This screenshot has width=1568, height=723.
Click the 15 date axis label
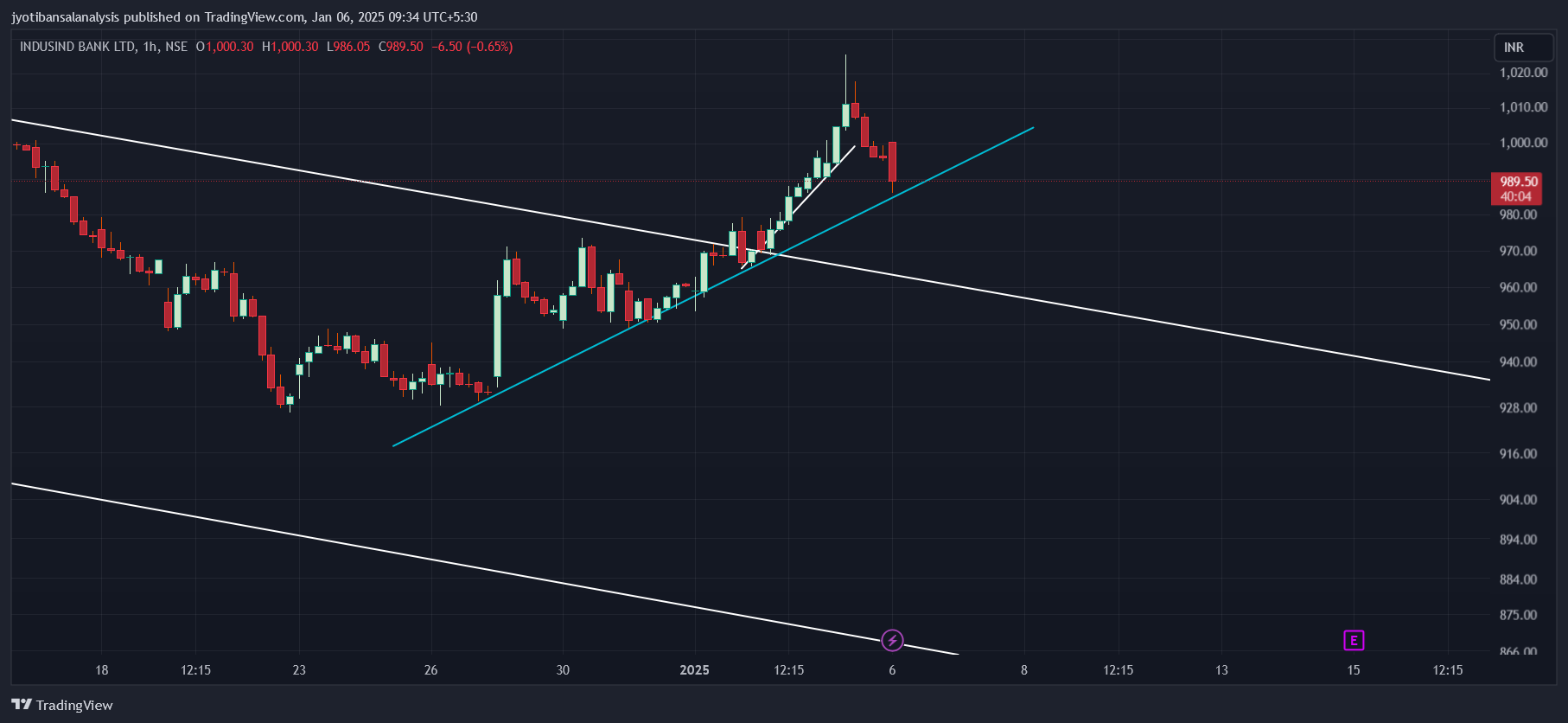pos(1354,670)
